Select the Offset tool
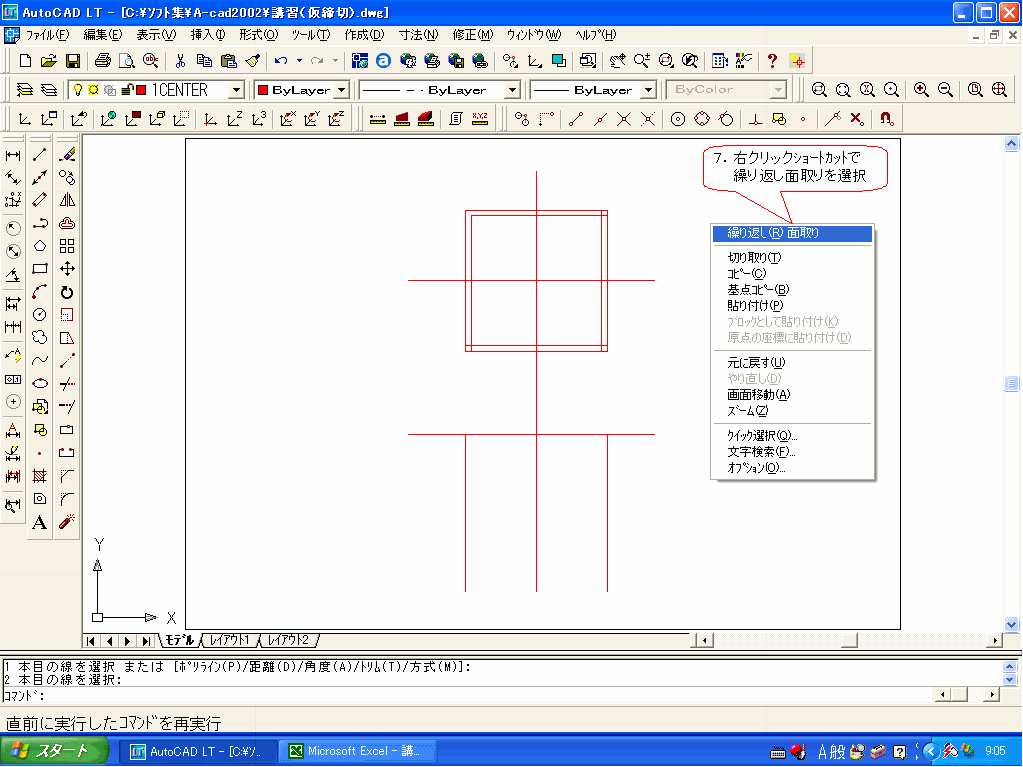1023x767 pixels. (x=67, y=223)
